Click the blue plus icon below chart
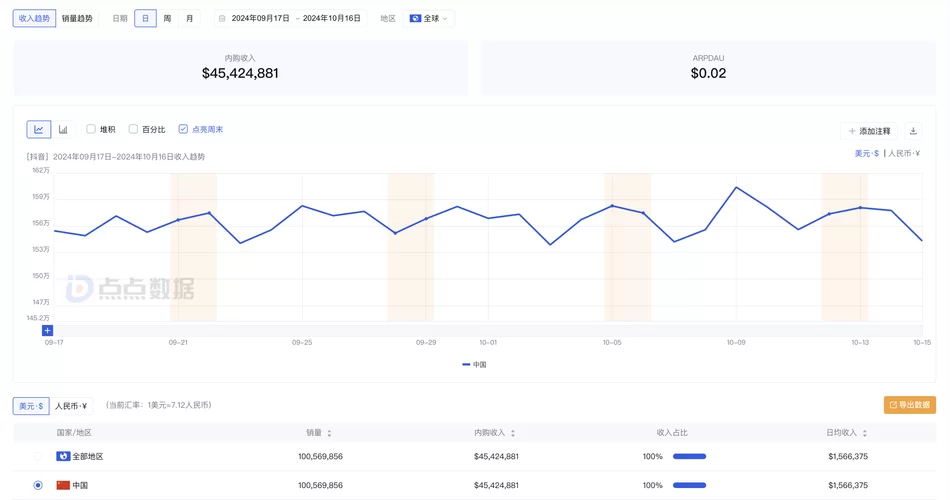Image resolution: width=950 pixels, height=500 pixels. coord(47,330)
